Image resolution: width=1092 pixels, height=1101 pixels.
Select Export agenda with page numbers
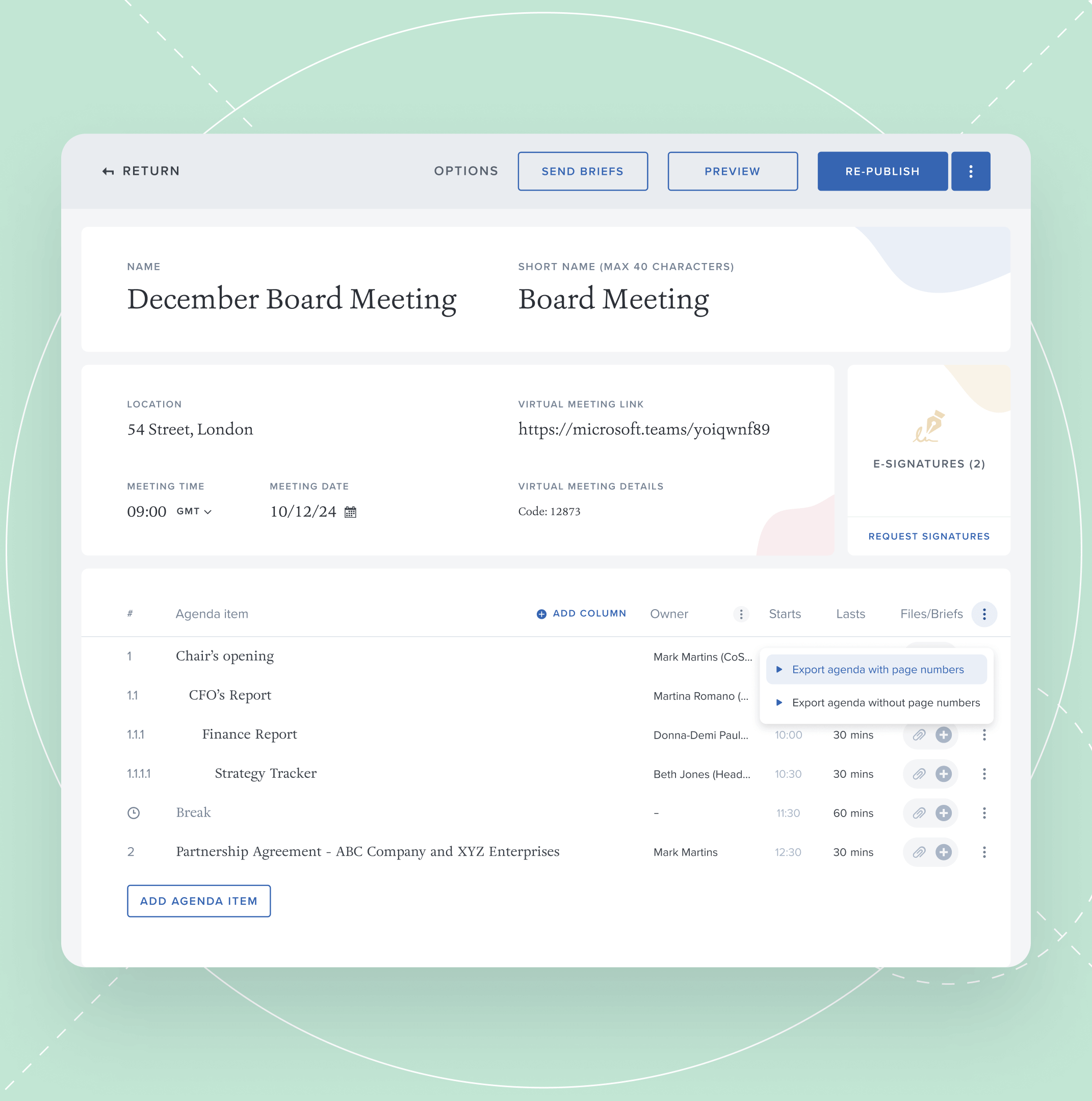coord(877,669)
